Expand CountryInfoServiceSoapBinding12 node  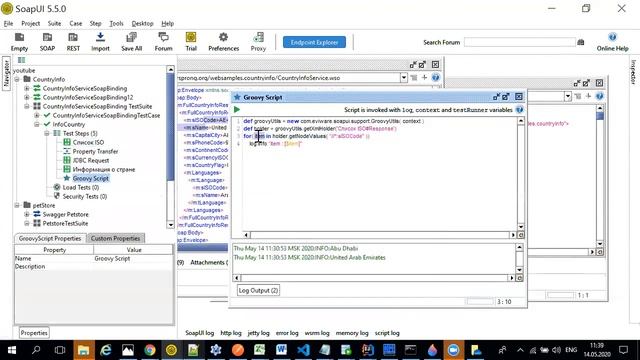coord(27,97)
